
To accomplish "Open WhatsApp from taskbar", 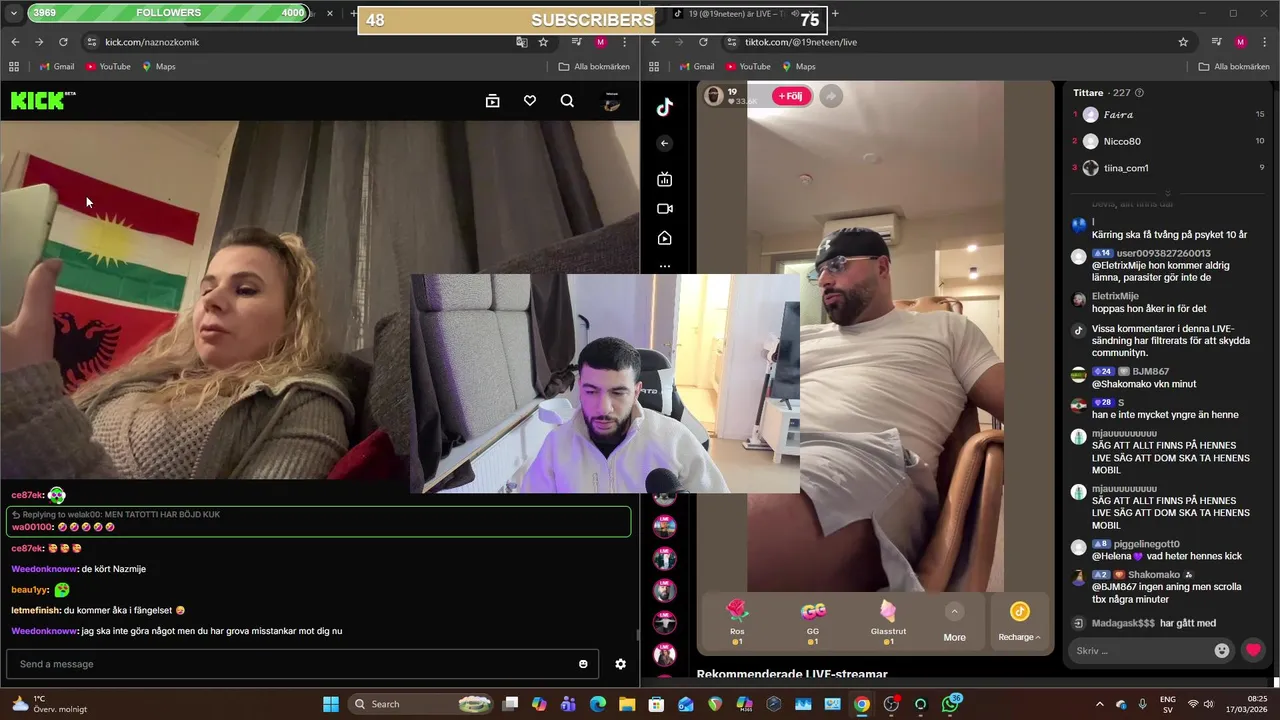I will click(x=950, y=704).
